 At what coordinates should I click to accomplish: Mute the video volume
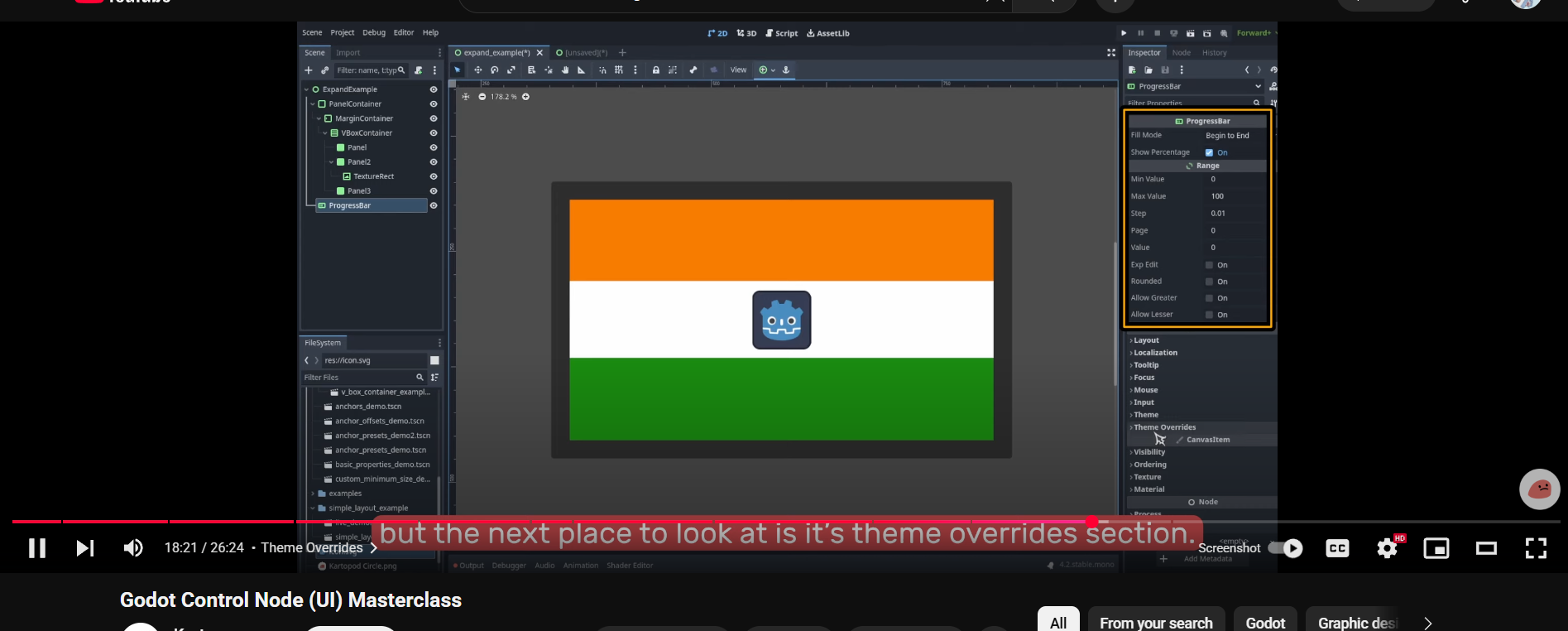click(x=133, y=548)
